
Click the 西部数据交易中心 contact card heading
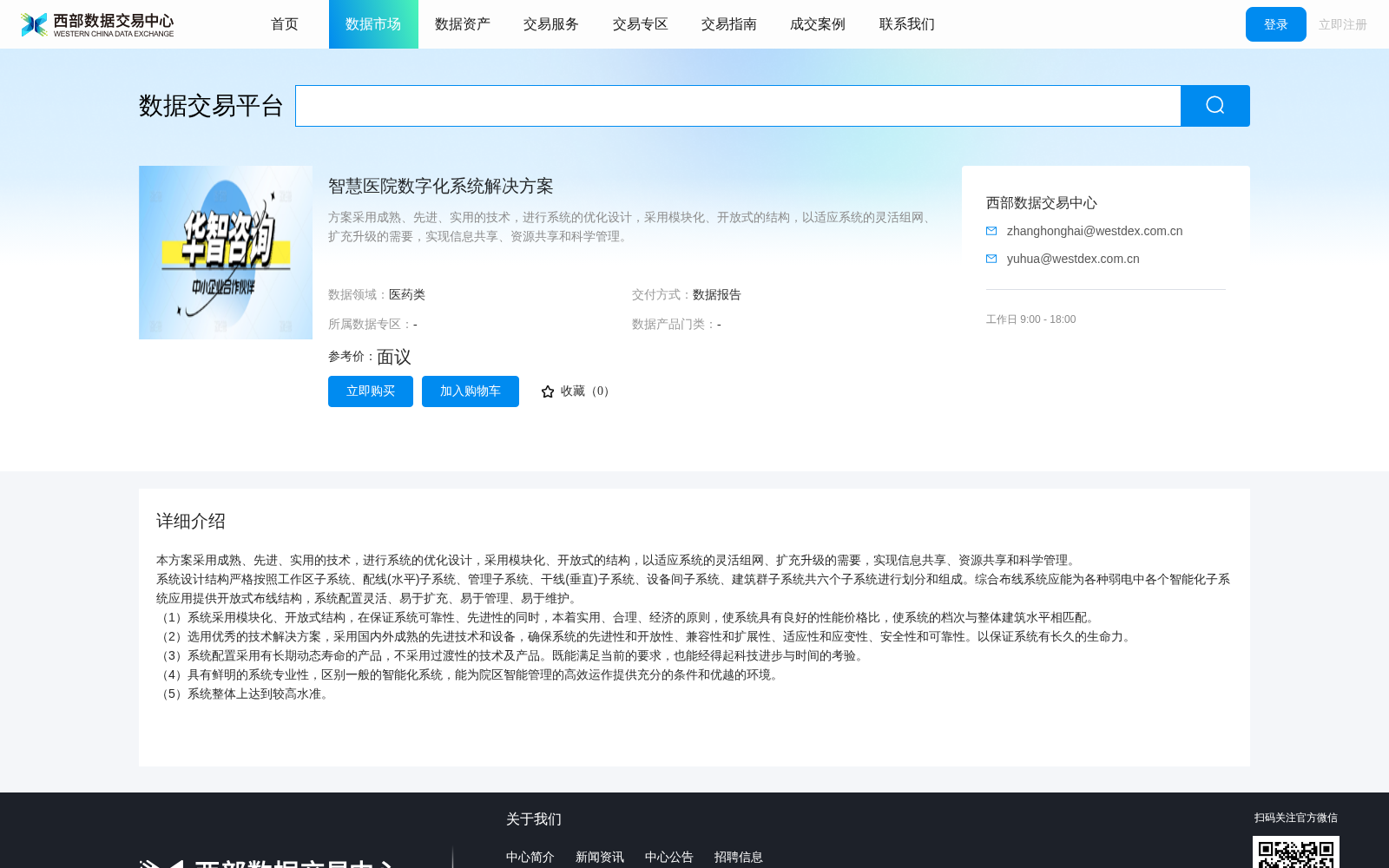[x=1042, y=203]
